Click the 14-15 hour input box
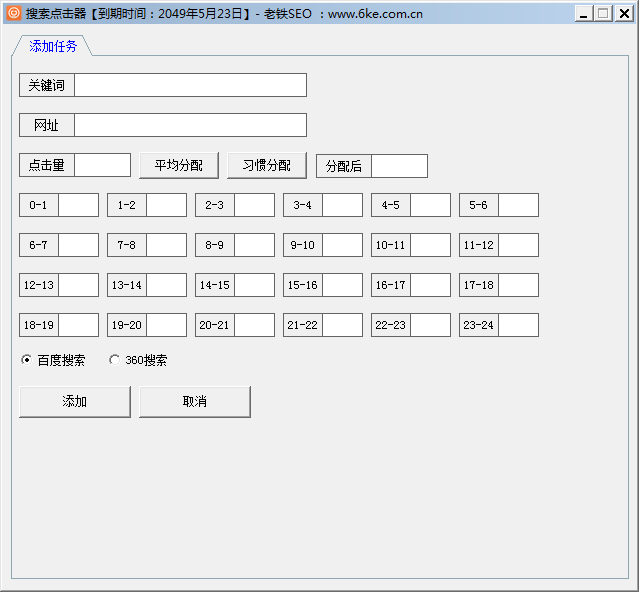The height and width of the screenshot is (592, 639). [x=255, y=285]
